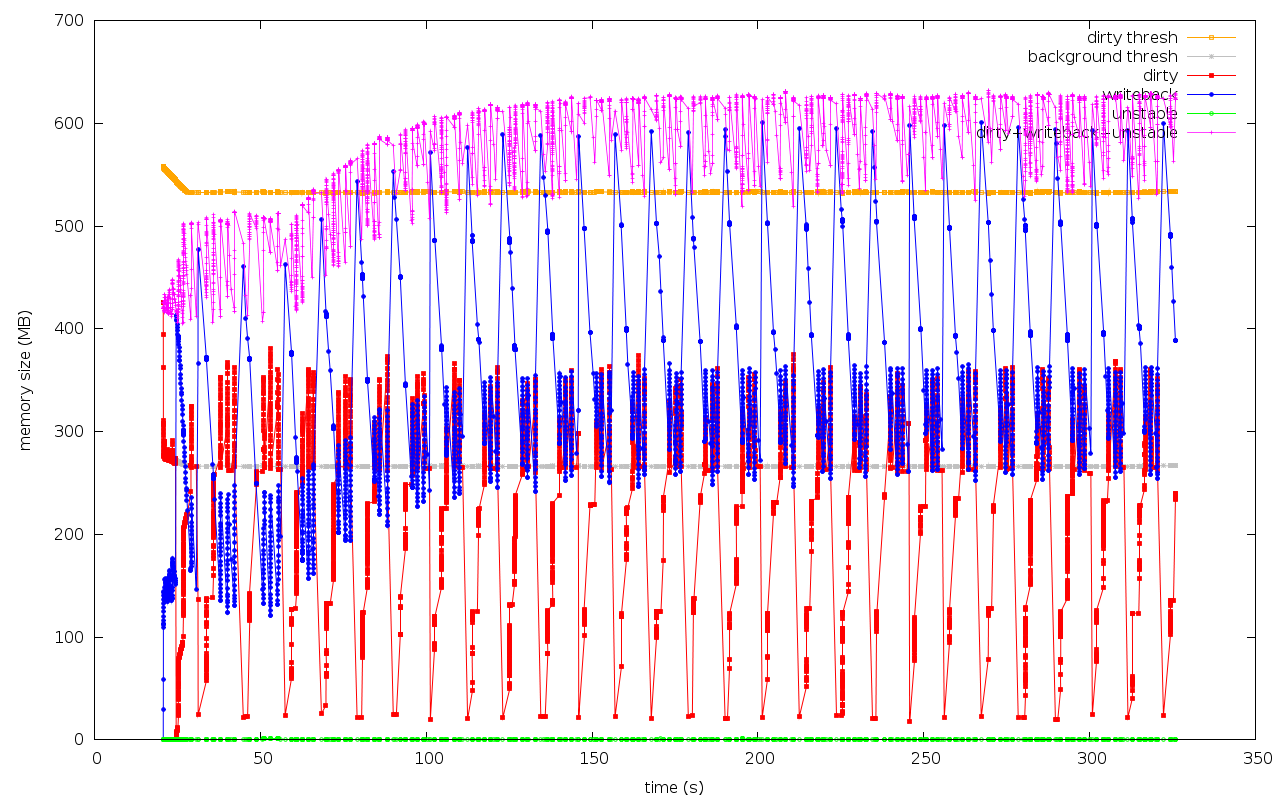Click the y-axis tick label 600
This screenshot has height=800, width=1280.
click(71, 124)
